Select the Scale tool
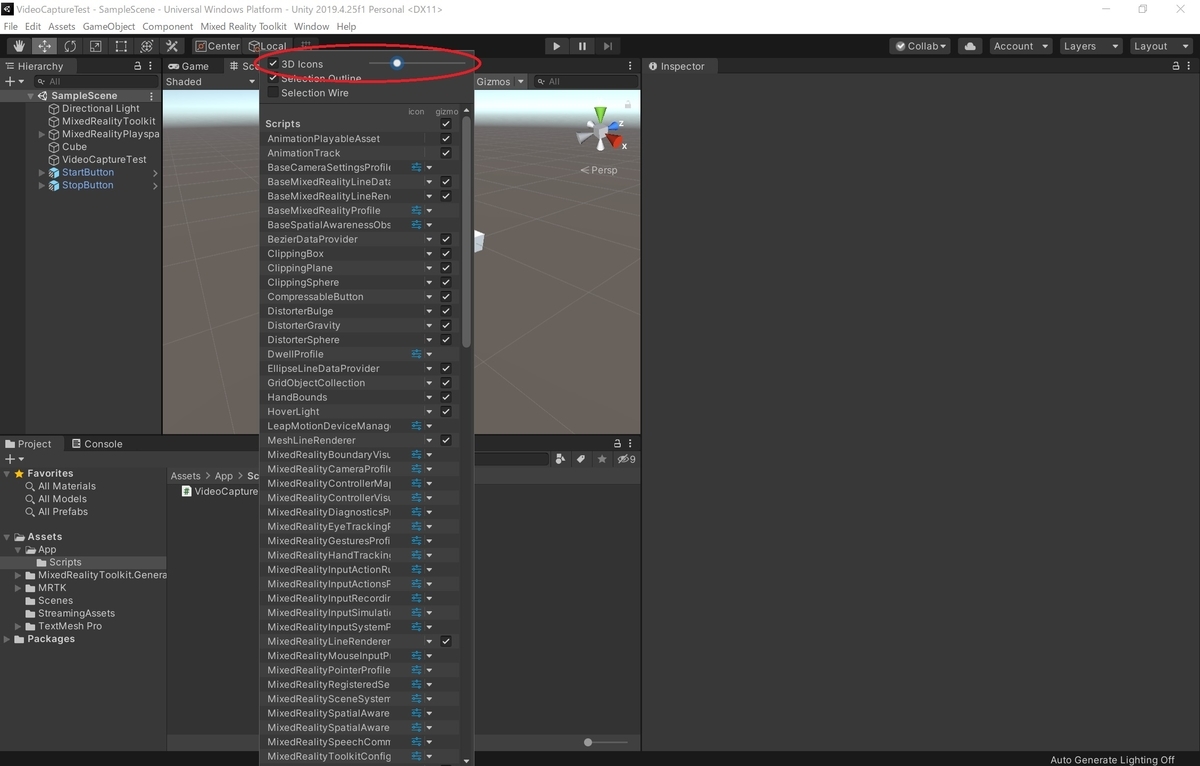This screenshot has height=766, width=1200. click(96, 46)
